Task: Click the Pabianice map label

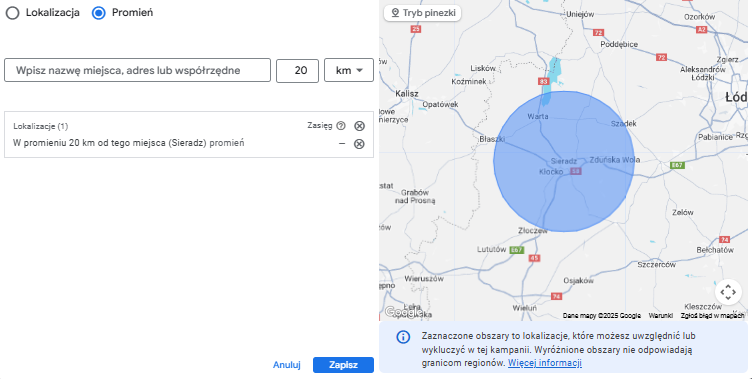Action: (716, 137)
